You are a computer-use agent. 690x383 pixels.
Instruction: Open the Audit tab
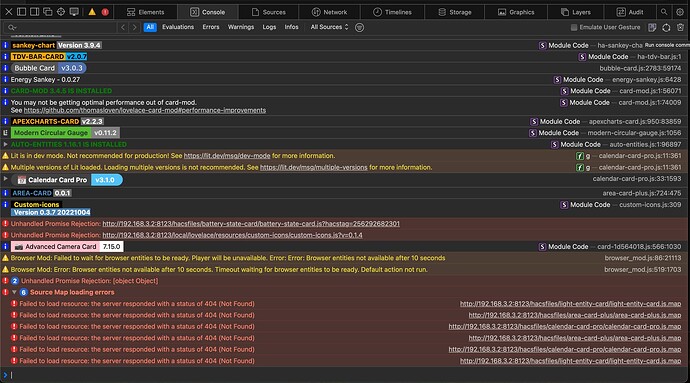pos(630,12)
